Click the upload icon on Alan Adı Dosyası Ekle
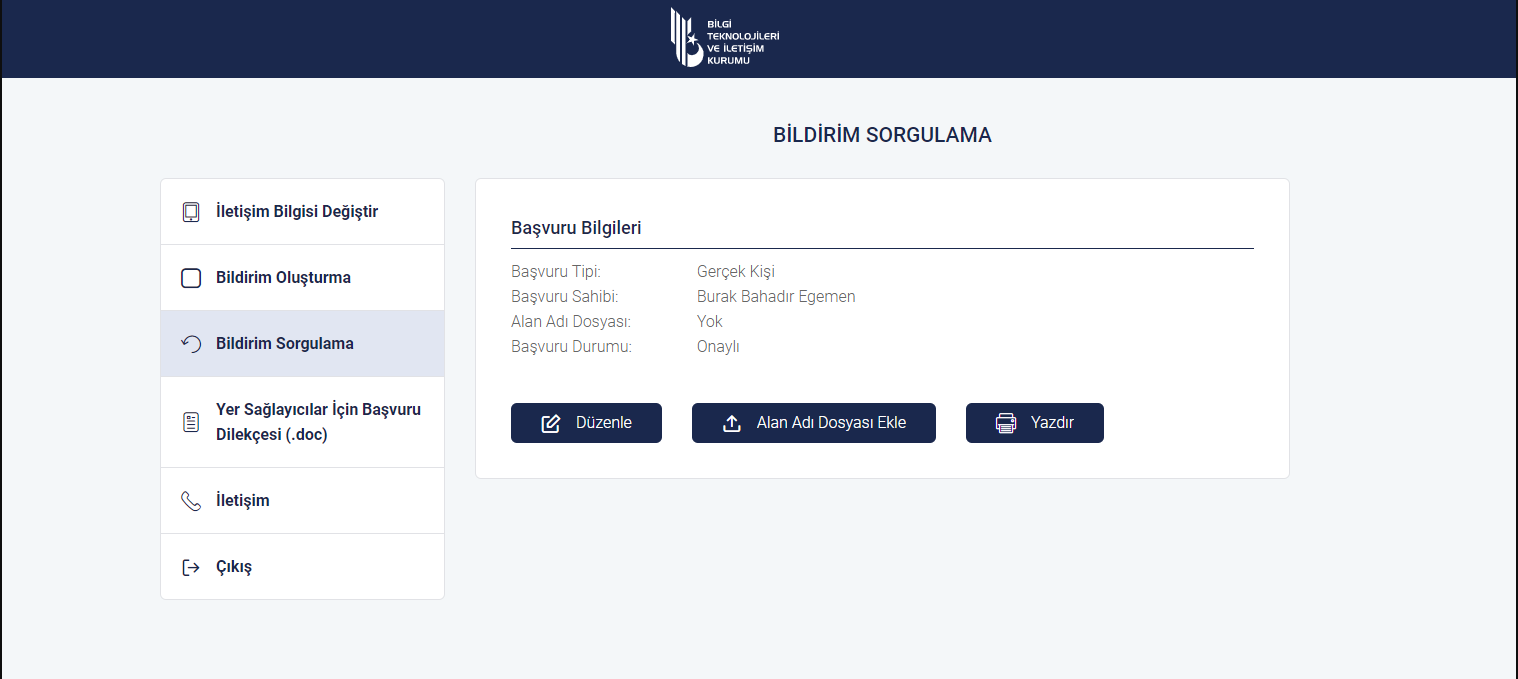The width and height of the screenshot is (1518, 679). click(732, 423)
